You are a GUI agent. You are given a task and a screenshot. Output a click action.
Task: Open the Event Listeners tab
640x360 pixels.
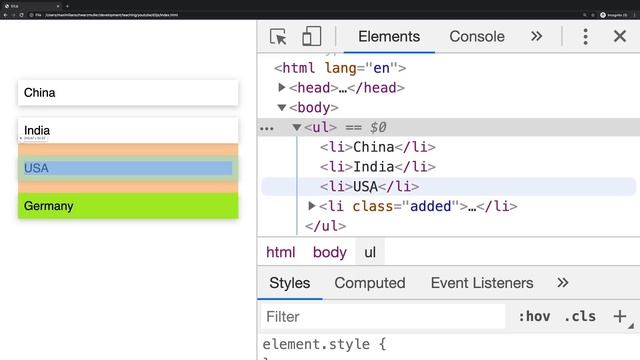click(x=482, y=283)
